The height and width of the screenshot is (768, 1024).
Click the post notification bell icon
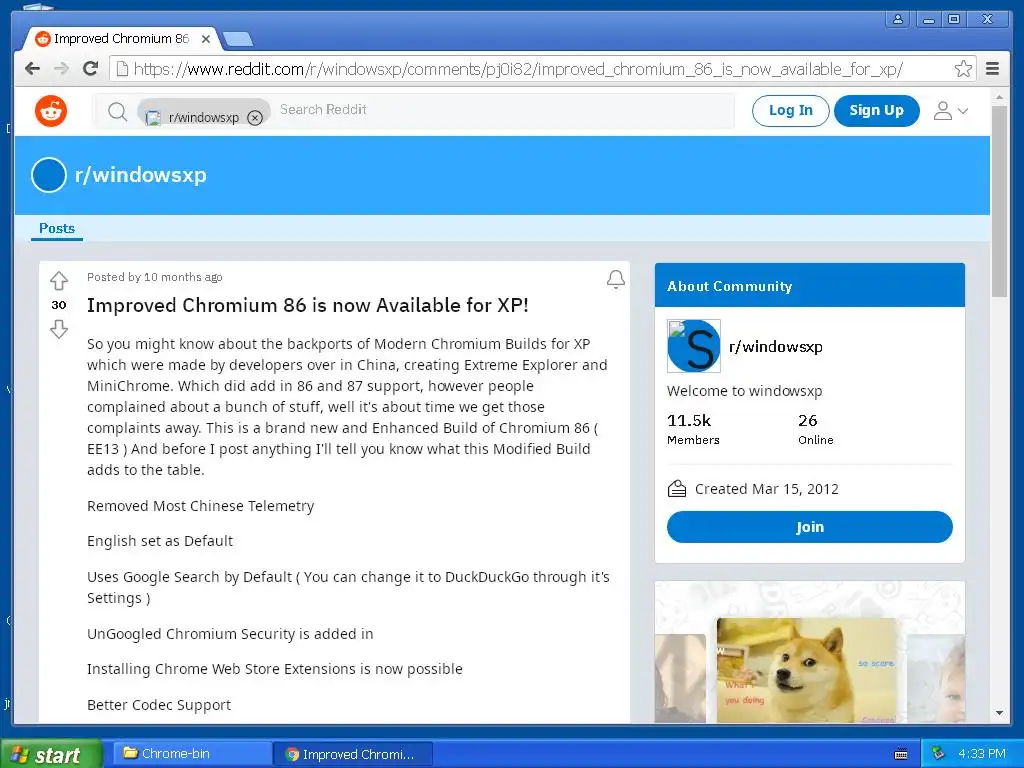[x=615, y=280]
